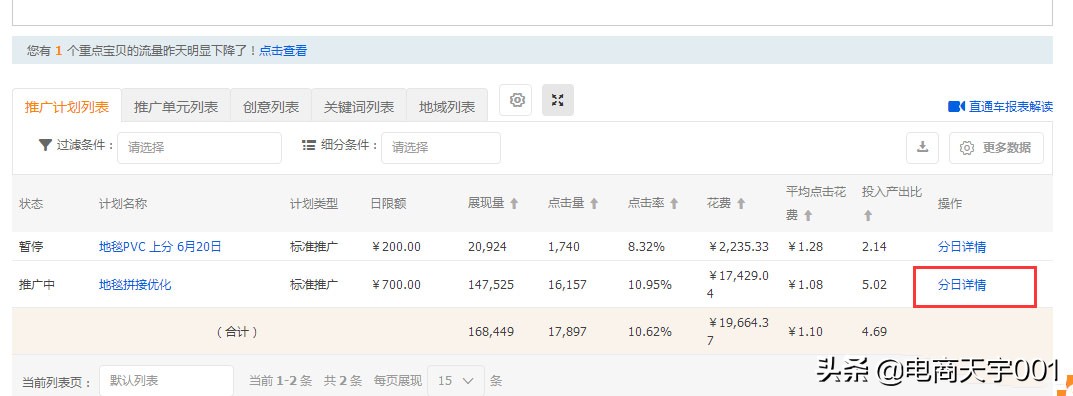Switch to 地域列表 tab
The height and width of the screenshot is (396, 1073).
[447, 107]
